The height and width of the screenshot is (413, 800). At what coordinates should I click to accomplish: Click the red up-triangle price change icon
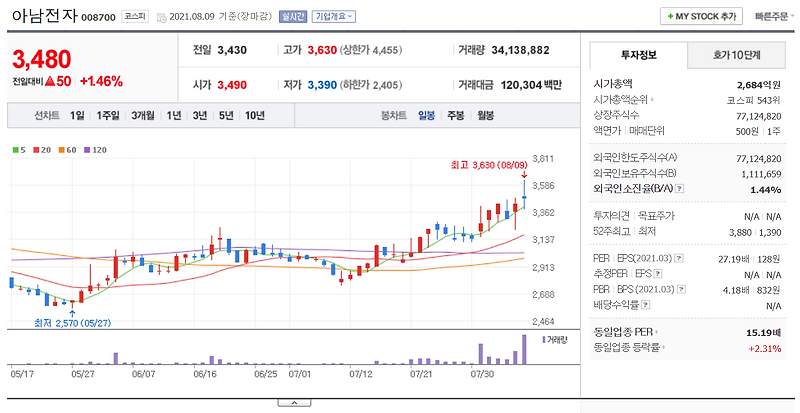pyautogui.click(x=49, y=81)
